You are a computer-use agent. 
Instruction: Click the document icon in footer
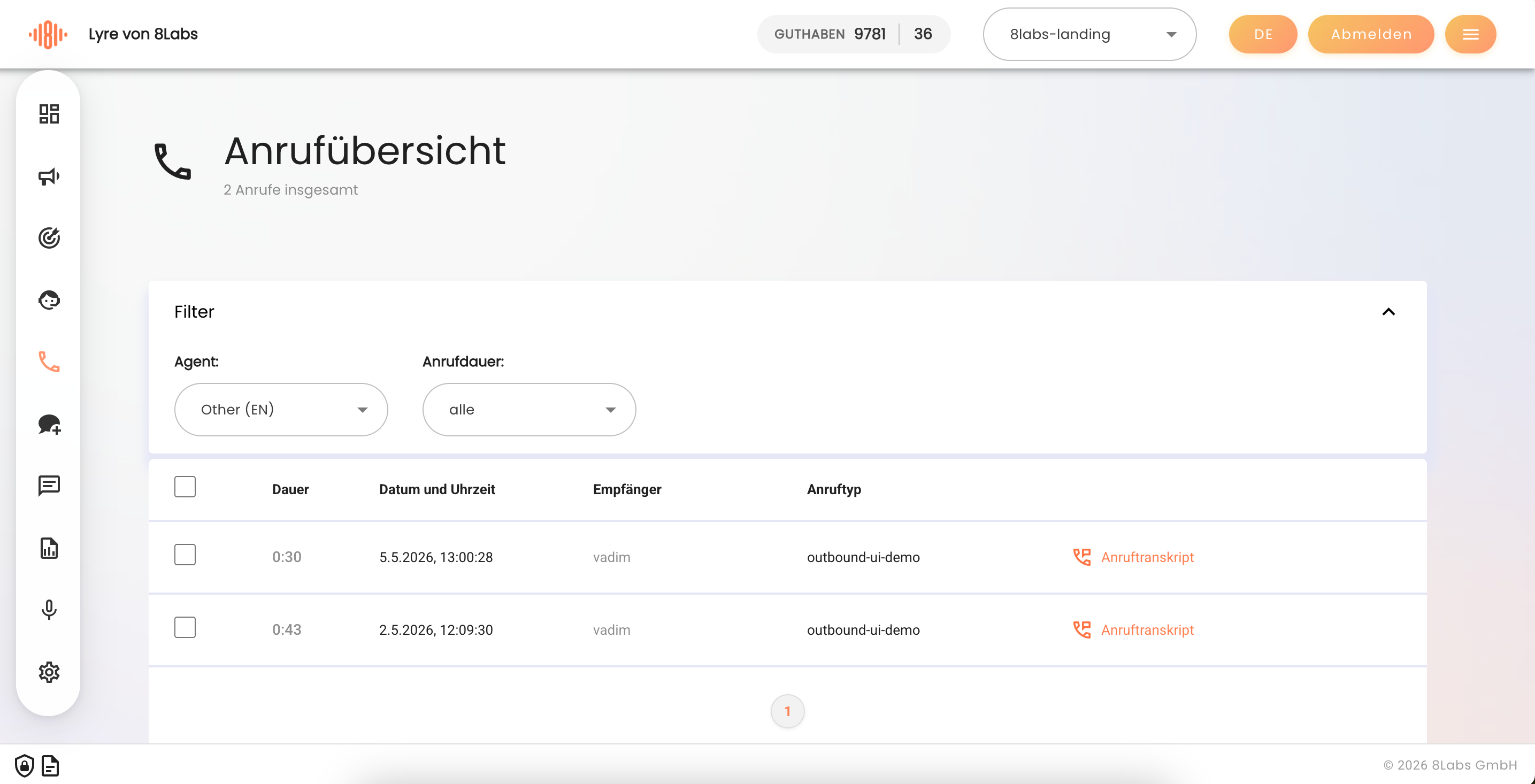coord(51,765)
